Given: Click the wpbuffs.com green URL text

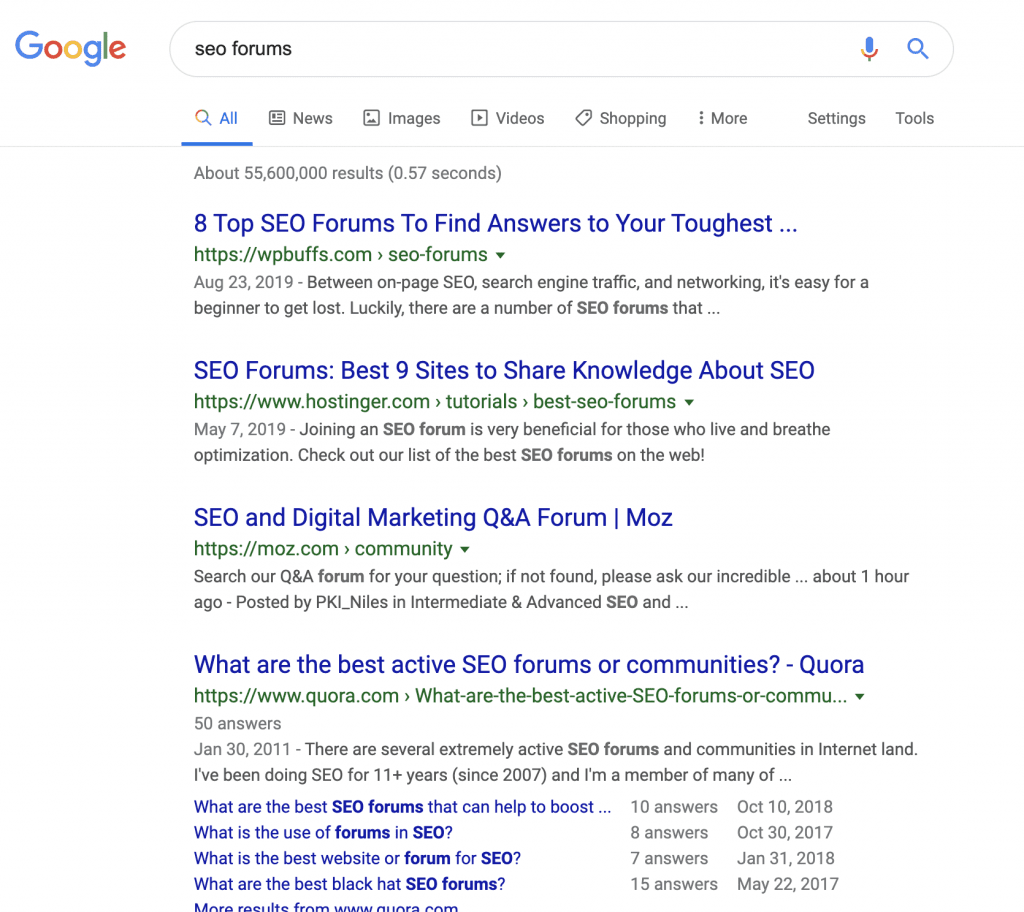Looking at the screenshot, I should coord(341,254).
